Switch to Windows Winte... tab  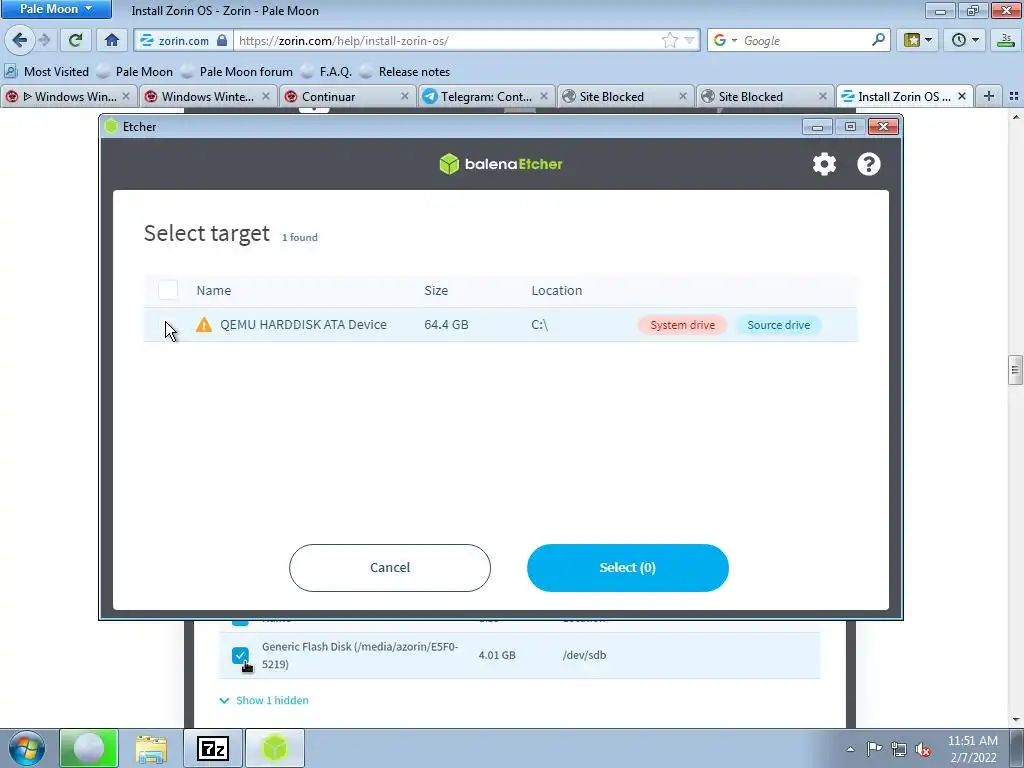[208, 96]
